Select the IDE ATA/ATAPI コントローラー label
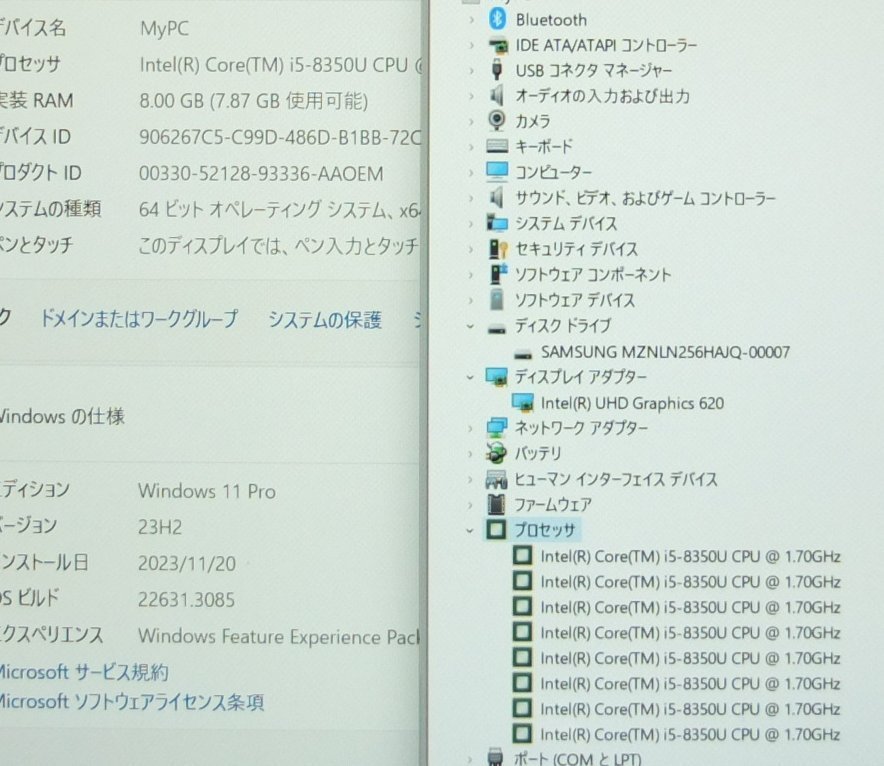Viewport: 884px width, 766px height. pos(606,45)
